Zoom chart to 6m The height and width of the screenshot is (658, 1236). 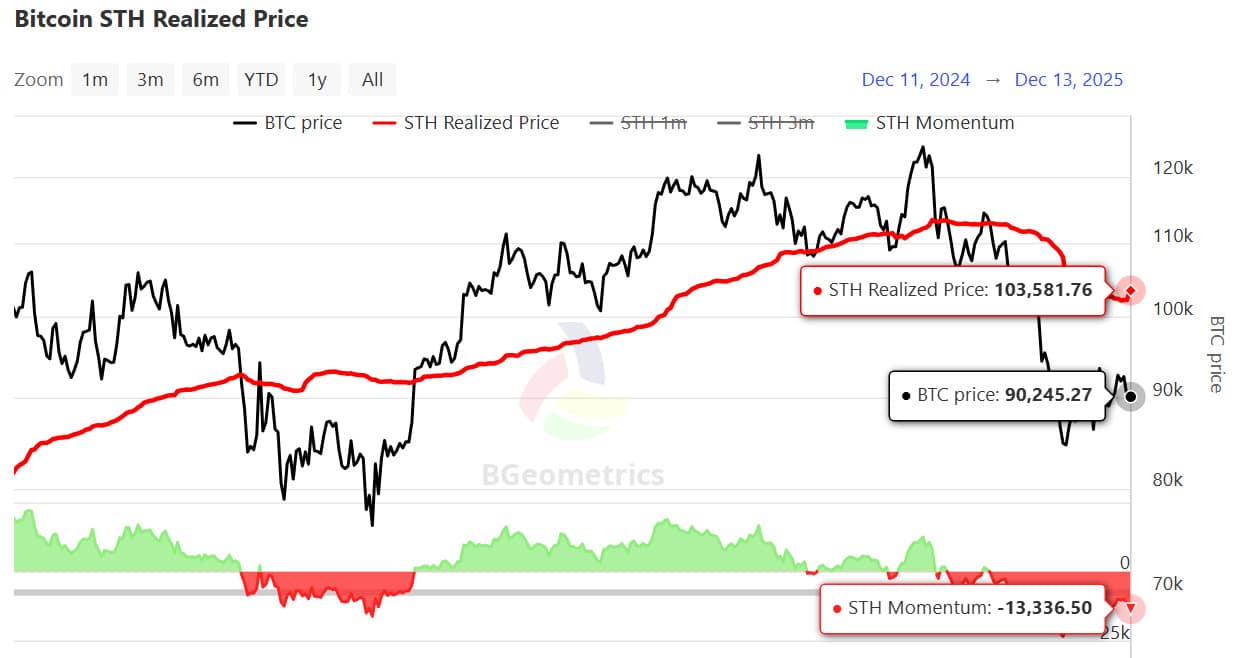(205, 79)
